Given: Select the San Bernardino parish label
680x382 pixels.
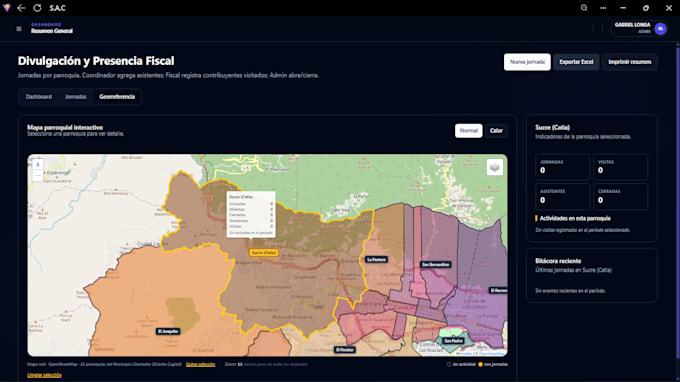Looking at the screenshot, I should 436,264.
